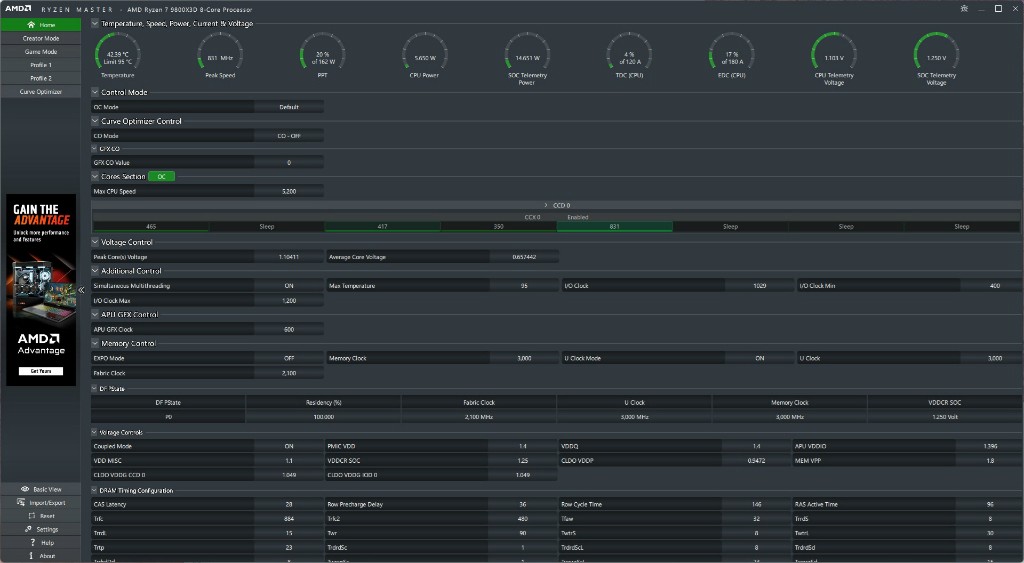1024x563 pixels.
Task: Toggle the EXPO Mode OFF value
Action: pyautogui.click(x=288, y=358)
